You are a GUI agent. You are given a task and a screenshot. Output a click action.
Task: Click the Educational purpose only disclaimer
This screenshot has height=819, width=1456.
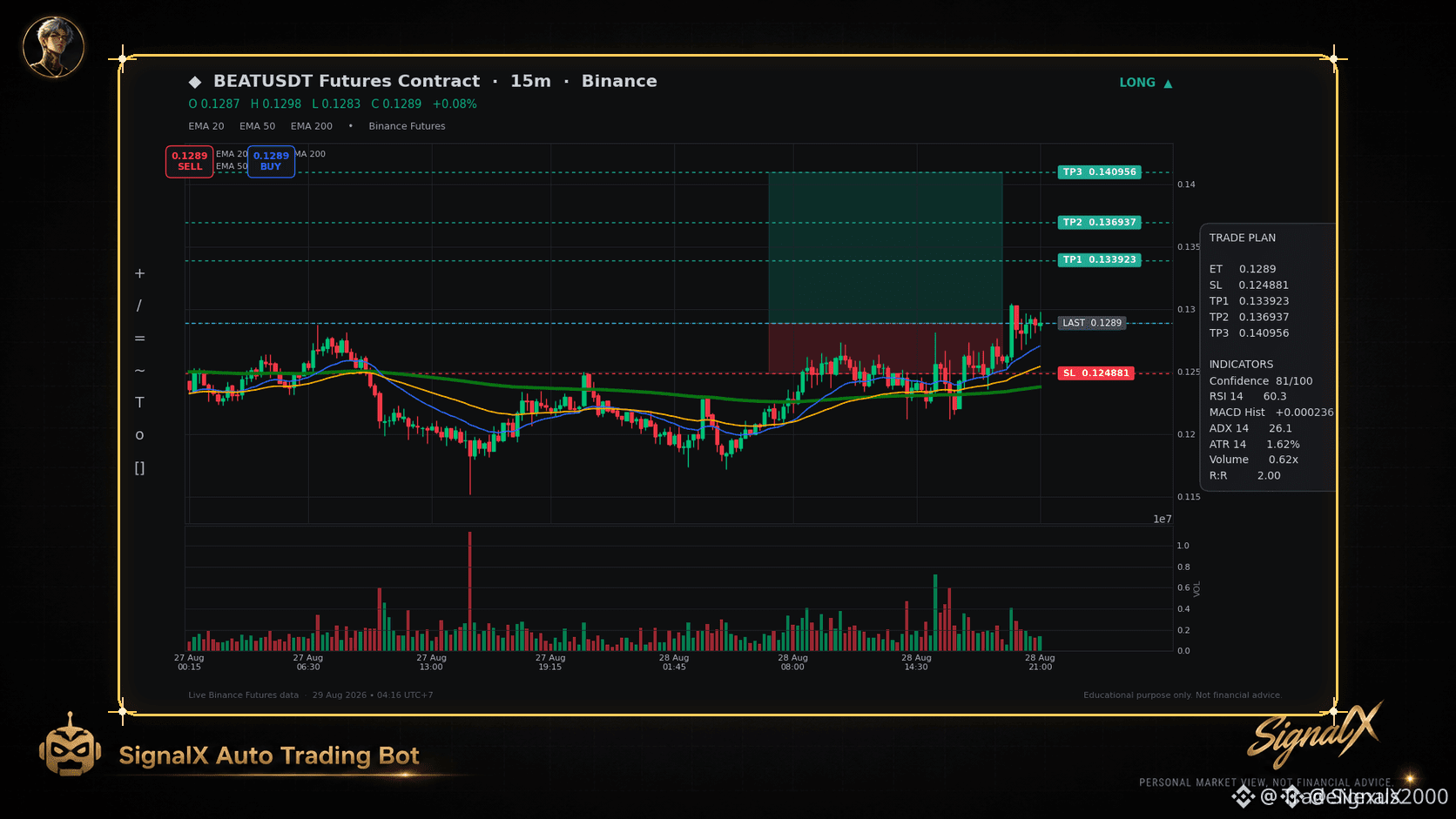coord(1183,695)
